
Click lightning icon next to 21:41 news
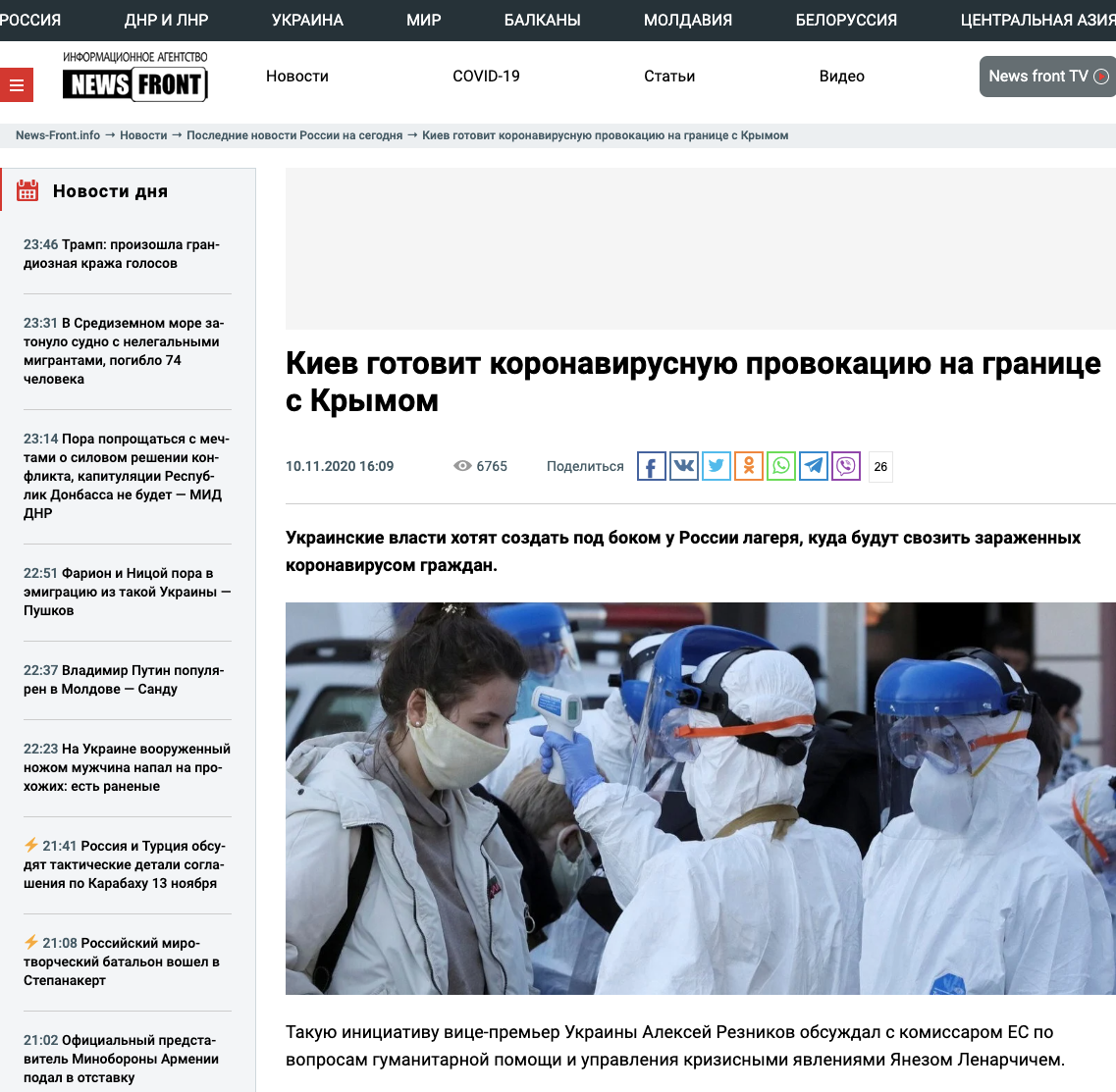point(30,845)
